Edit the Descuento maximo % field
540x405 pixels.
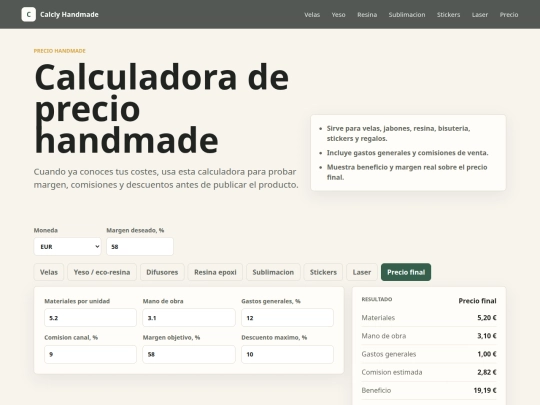[288, 354]
